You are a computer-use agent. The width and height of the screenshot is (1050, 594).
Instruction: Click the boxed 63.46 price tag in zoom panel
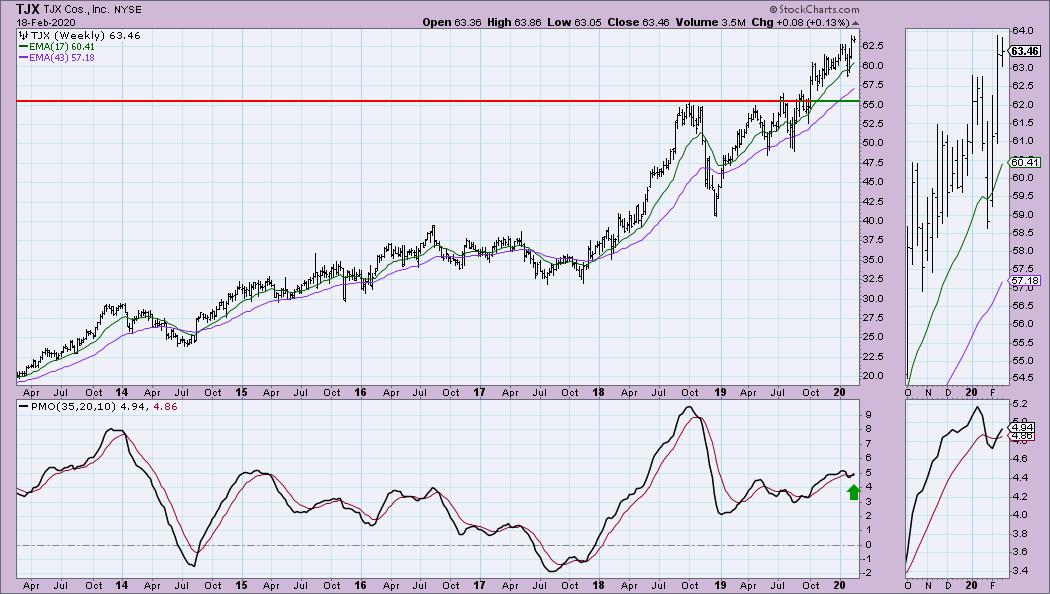[x=1025, y=51]
